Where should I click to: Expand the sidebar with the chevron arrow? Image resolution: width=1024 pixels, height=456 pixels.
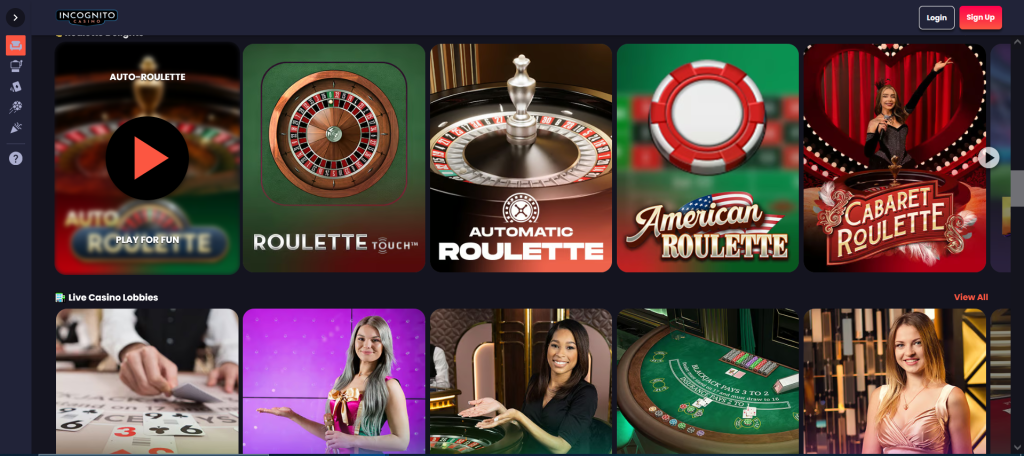(x=16, y=18)
